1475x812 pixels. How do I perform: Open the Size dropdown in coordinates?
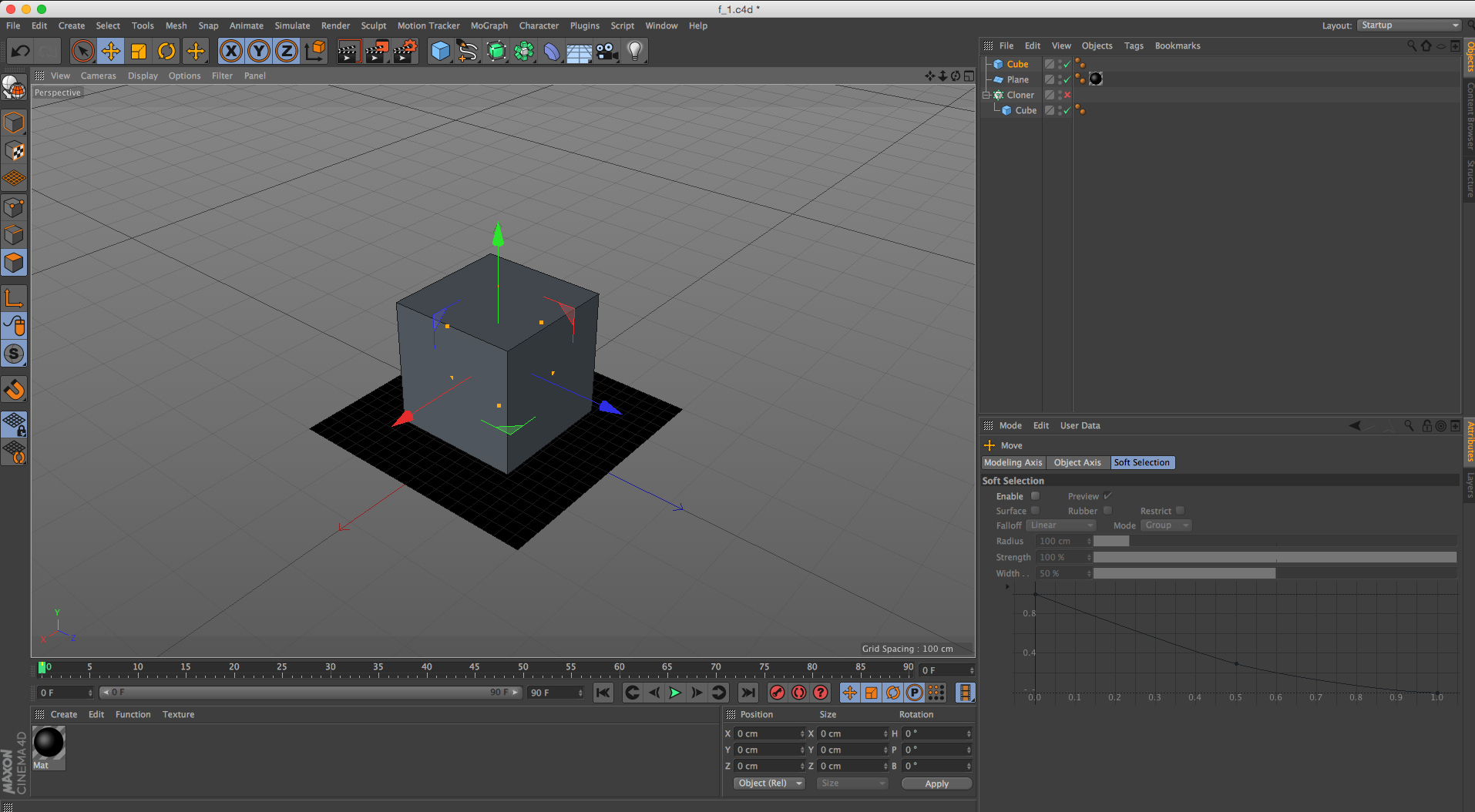click(x=852, y=783)
